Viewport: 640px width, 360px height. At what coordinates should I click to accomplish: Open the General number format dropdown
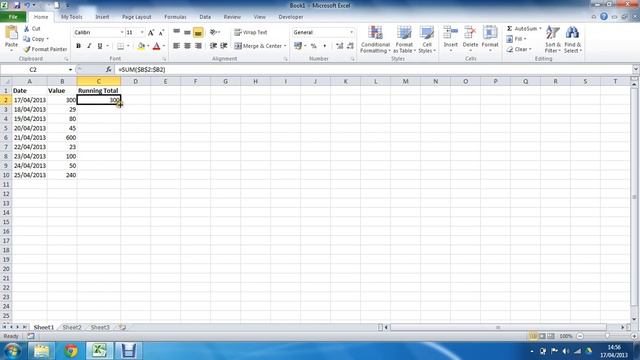pyautogui.click(x=351, y=32)
